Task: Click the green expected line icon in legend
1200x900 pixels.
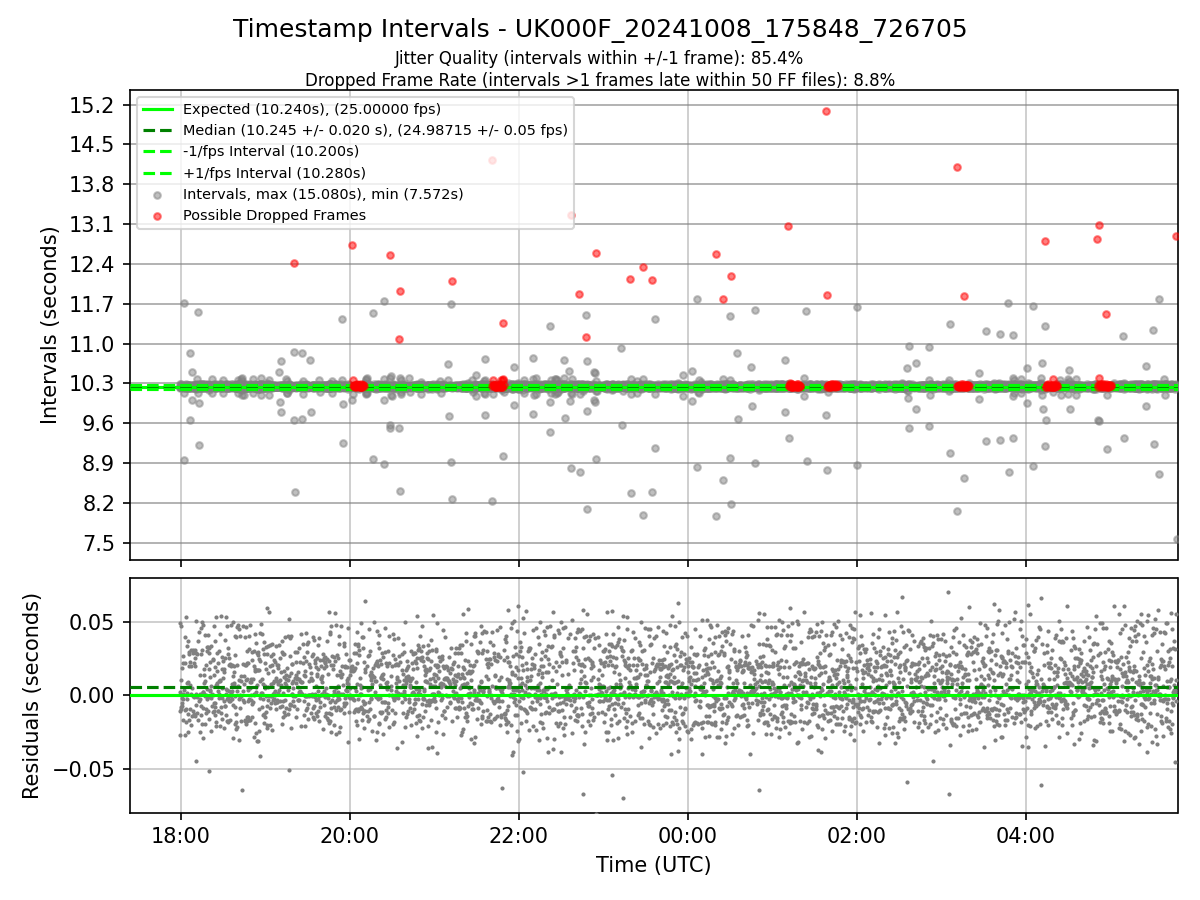Action: coord(158,110)
